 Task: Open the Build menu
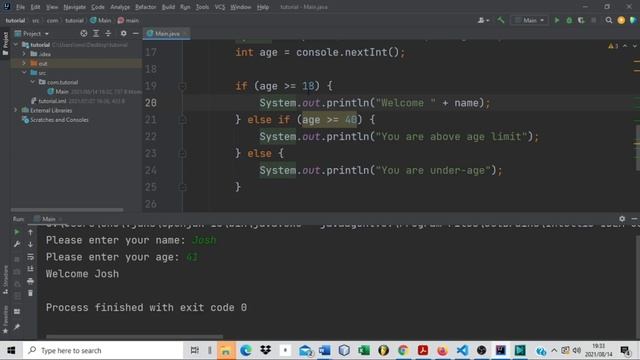tap(168, 7)
